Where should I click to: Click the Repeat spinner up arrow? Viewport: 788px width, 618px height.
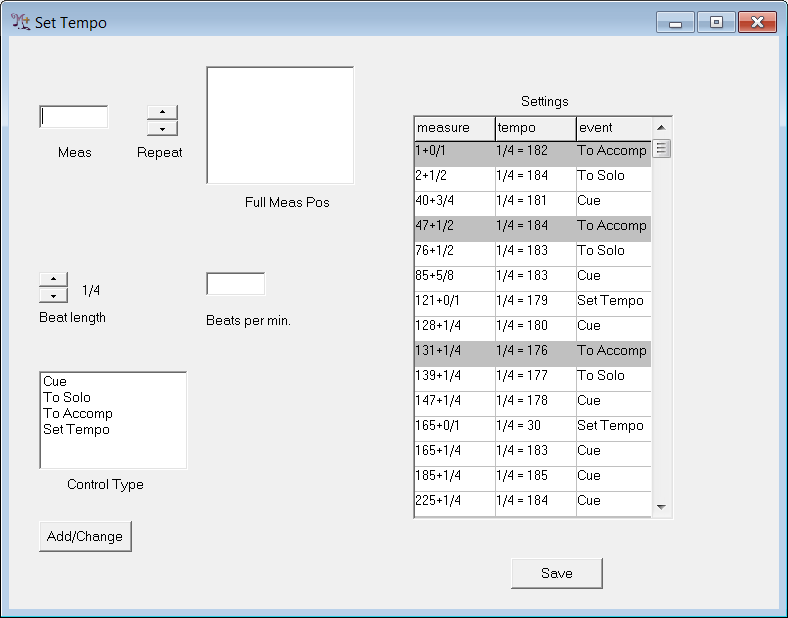pos(162,112)
